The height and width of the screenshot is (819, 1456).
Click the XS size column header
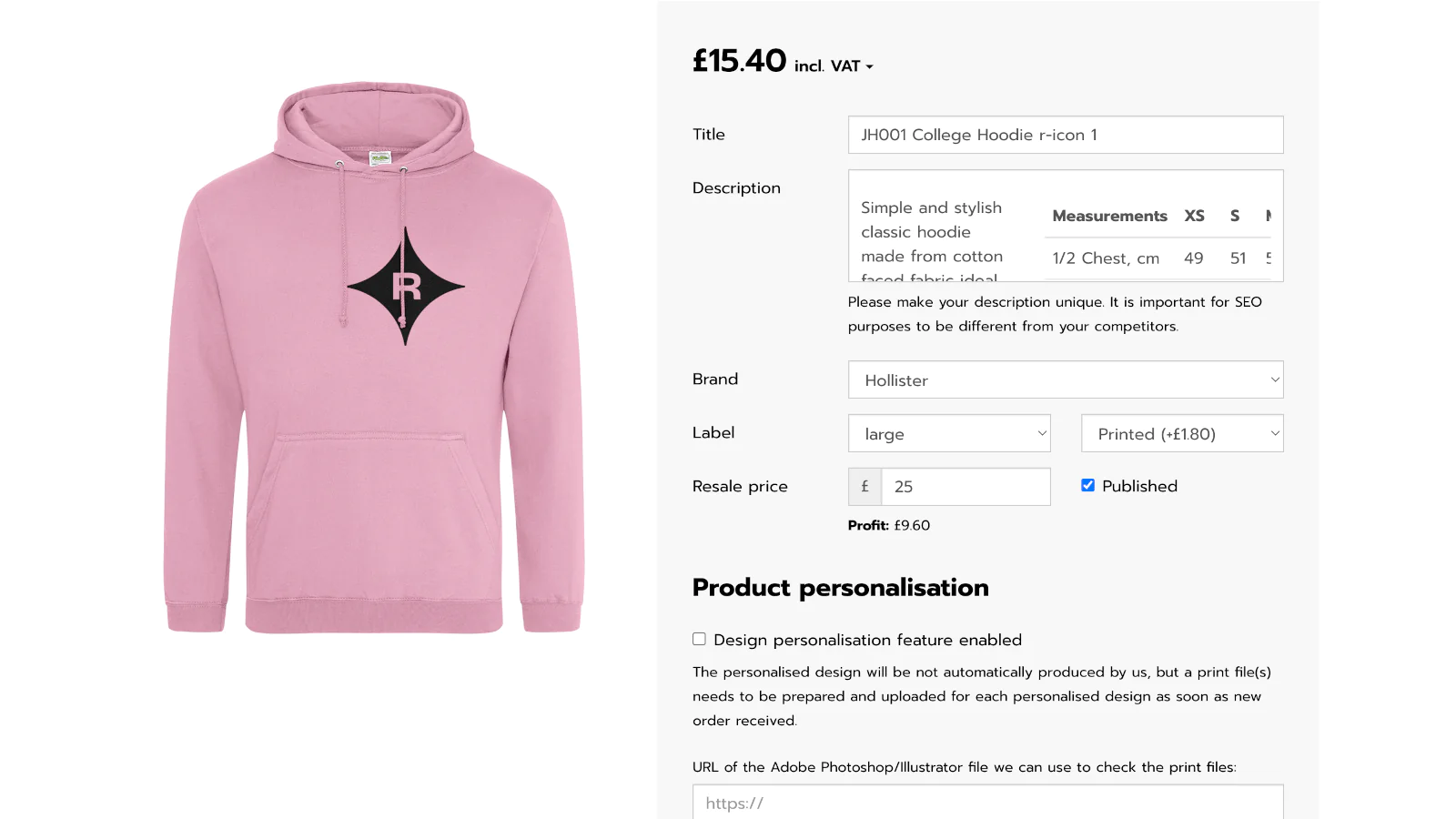click(1194, 216)
